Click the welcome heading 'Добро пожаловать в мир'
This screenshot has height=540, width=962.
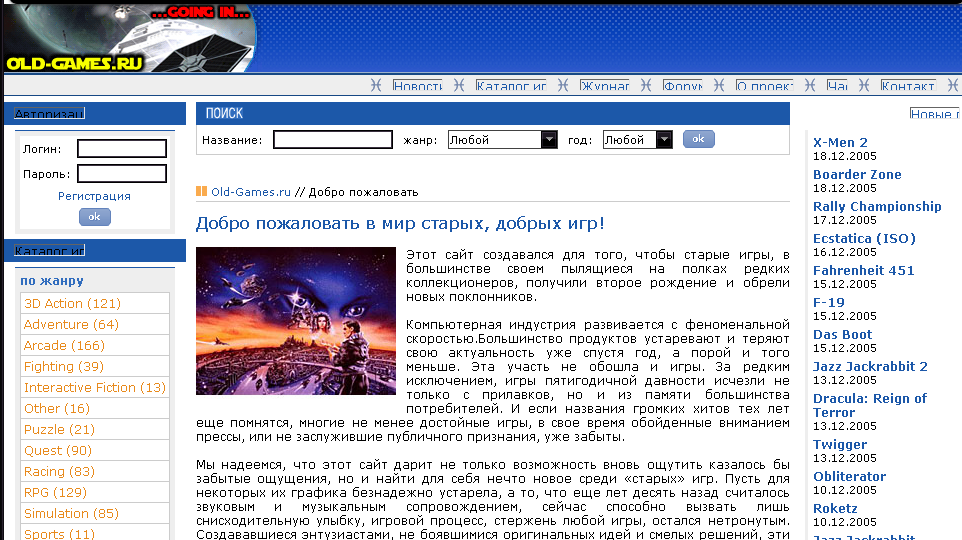[x=400, y=223]
